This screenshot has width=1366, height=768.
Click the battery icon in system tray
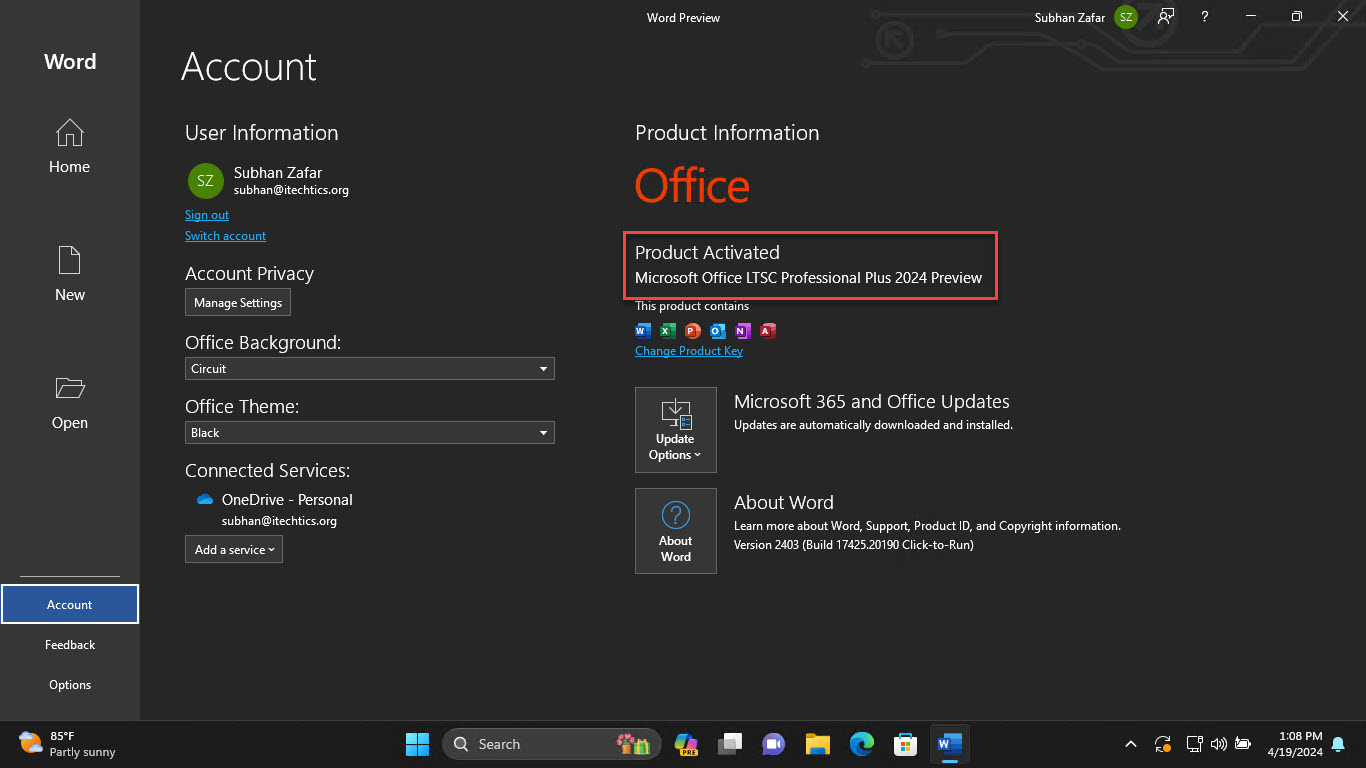click(x=1243, y=744)
